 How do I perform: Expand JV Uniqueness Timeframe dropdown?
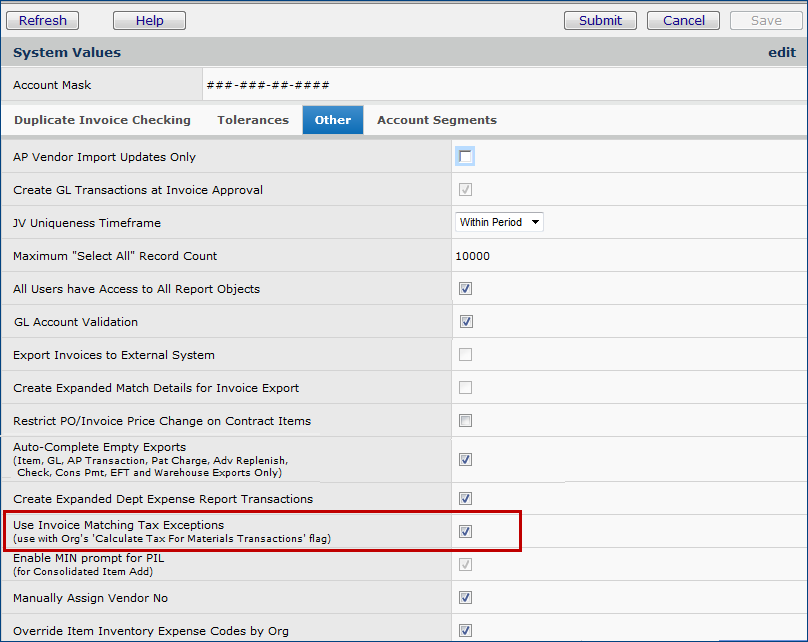tap(499, 222)
